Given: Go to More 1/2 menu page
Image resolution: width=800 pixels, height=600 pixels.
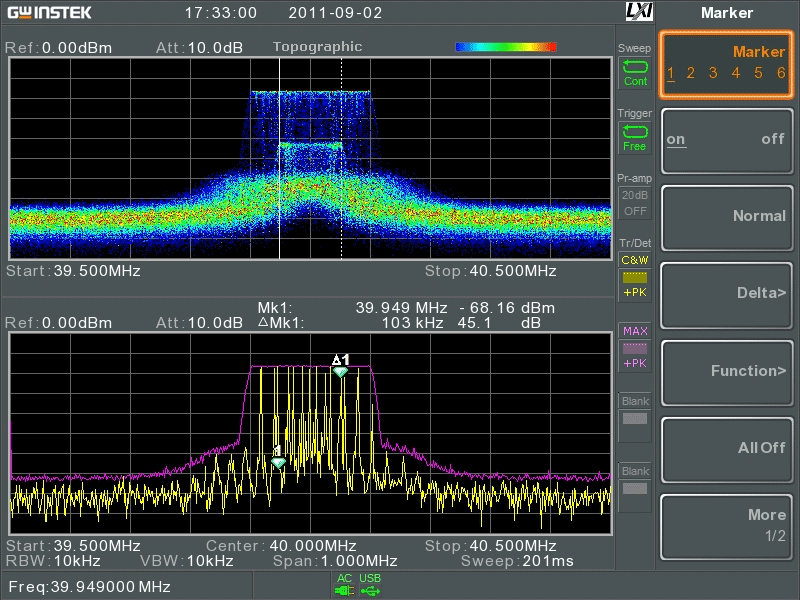Looking at the screenshot, I should (725, 524).
